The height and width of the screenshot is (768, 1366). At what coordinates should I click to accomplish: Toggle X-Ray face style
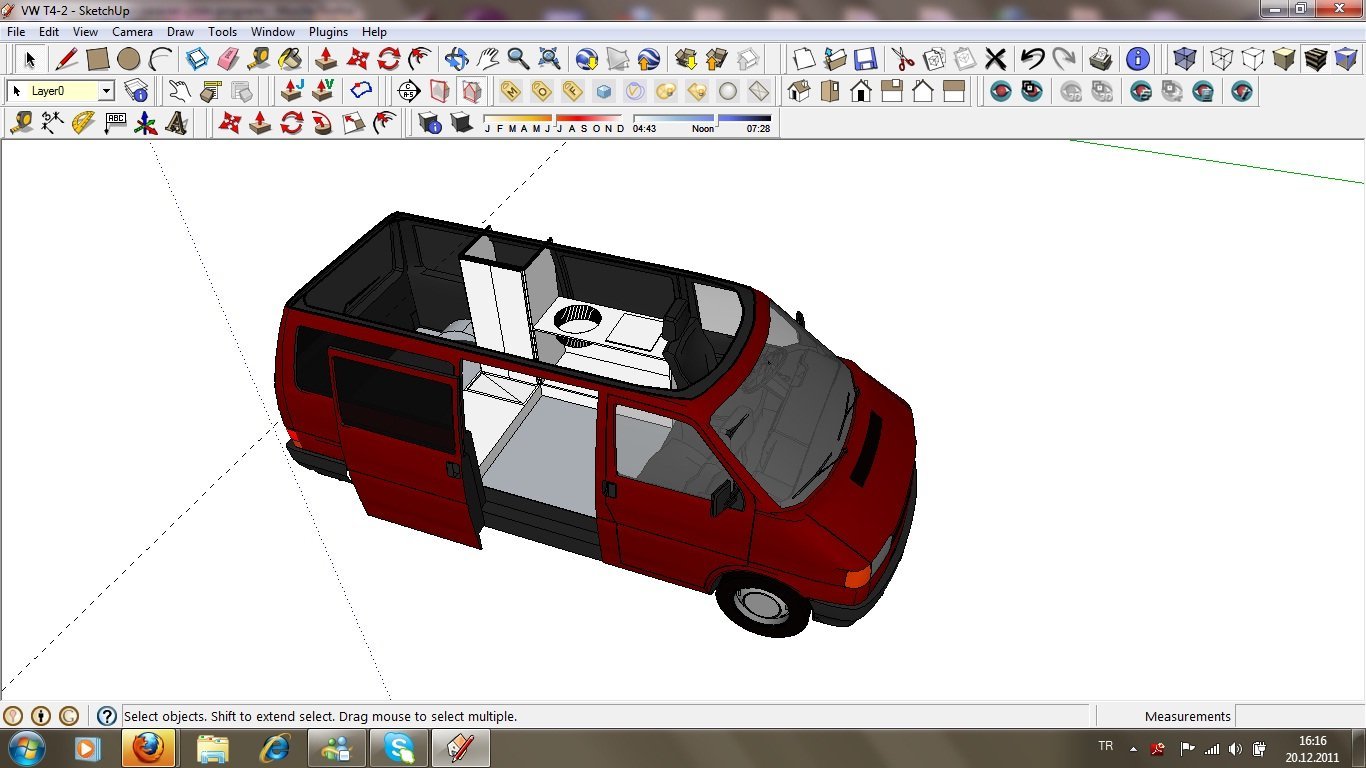tap(1185, 59)
